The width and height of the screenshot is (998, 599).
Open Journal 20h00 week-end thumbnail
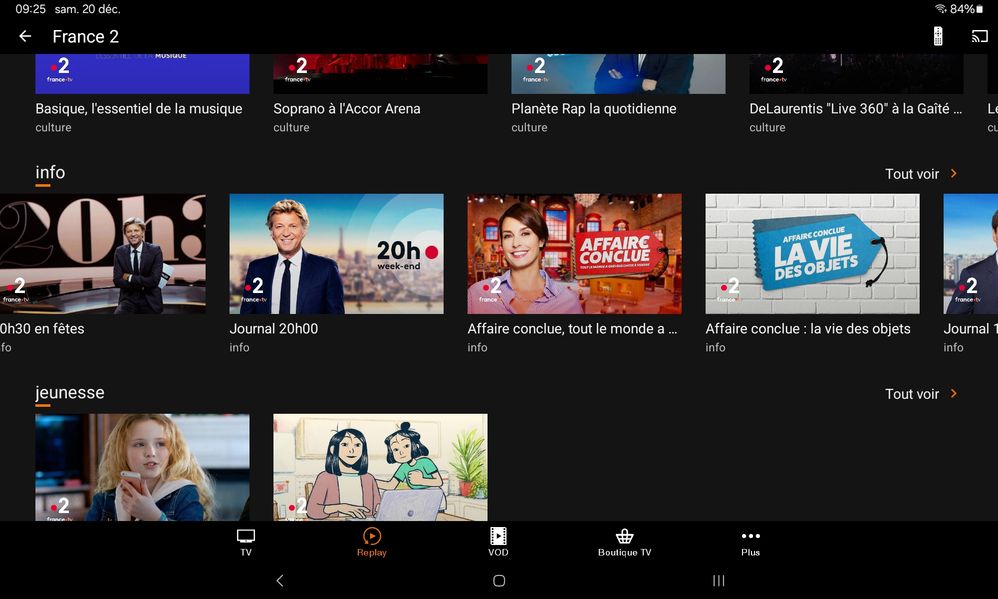(336, 254)
